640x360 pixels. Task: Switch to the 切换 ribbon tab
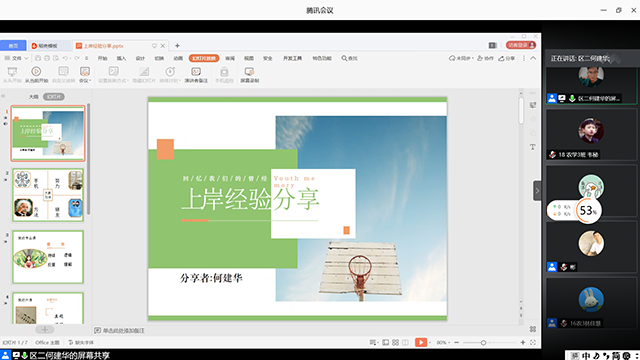[159, 58]
